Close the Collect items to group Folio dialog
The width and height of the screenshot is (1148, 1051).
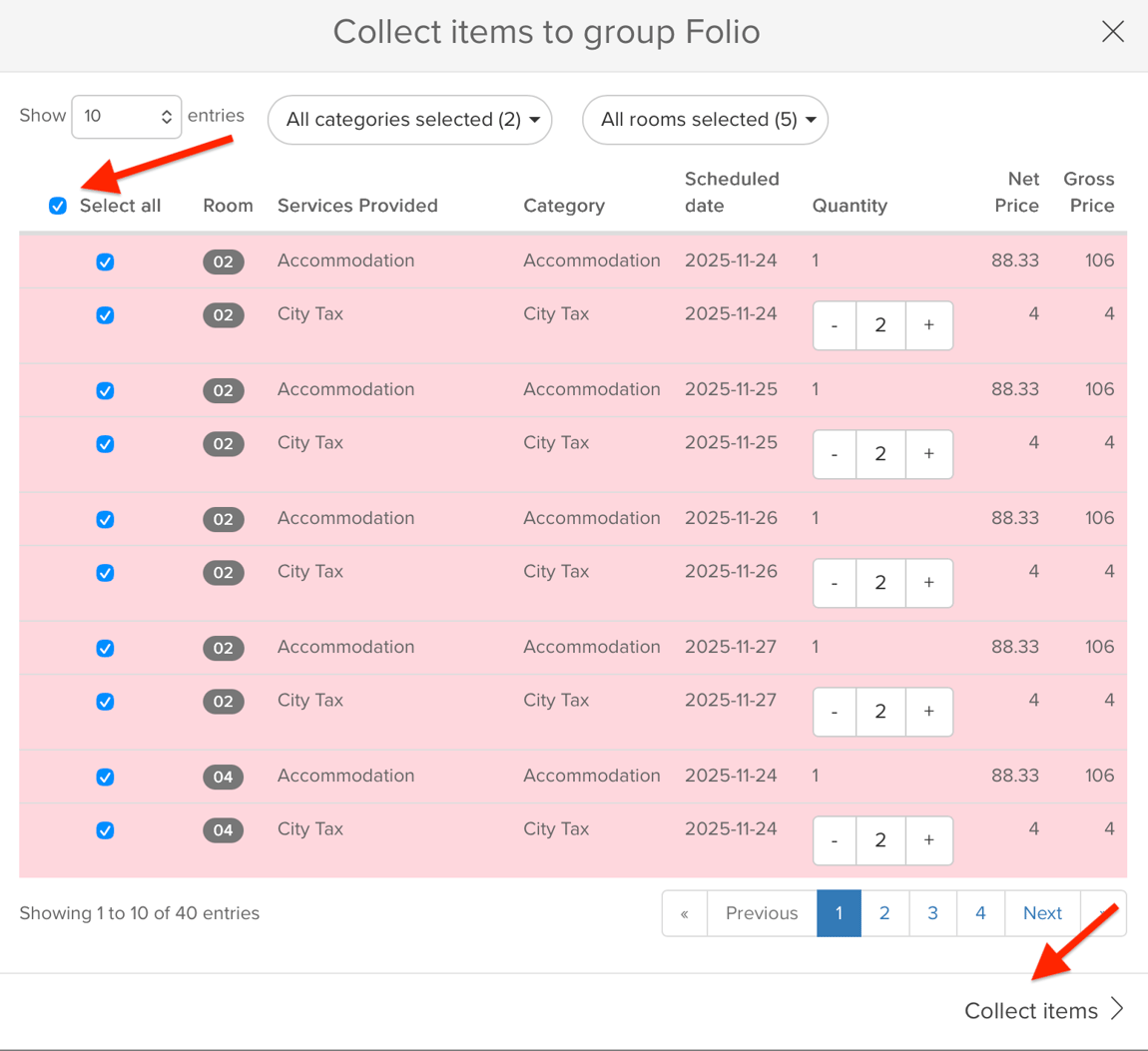1112,32
